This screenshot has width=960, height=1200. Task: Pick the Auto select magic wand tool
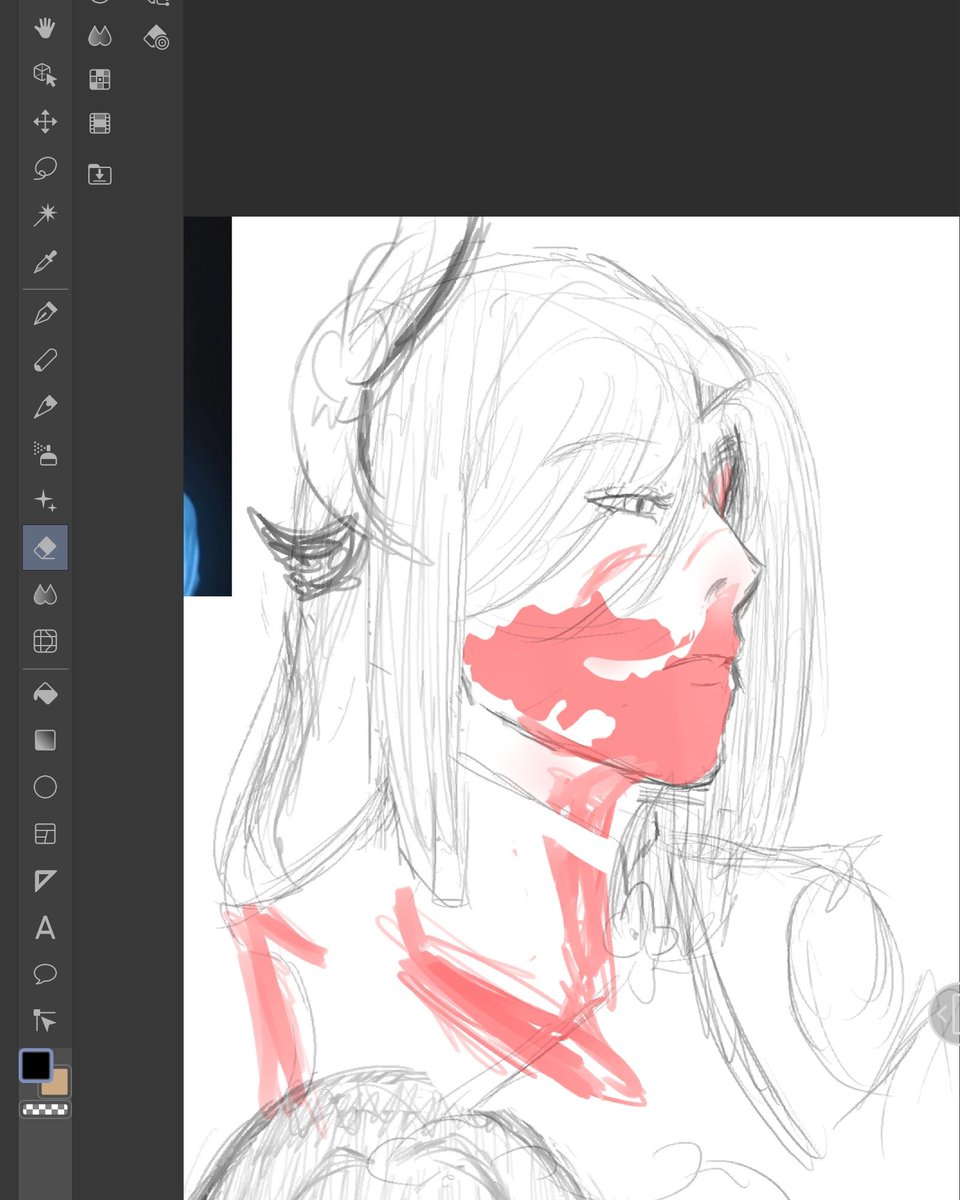(x=45, y=214)
